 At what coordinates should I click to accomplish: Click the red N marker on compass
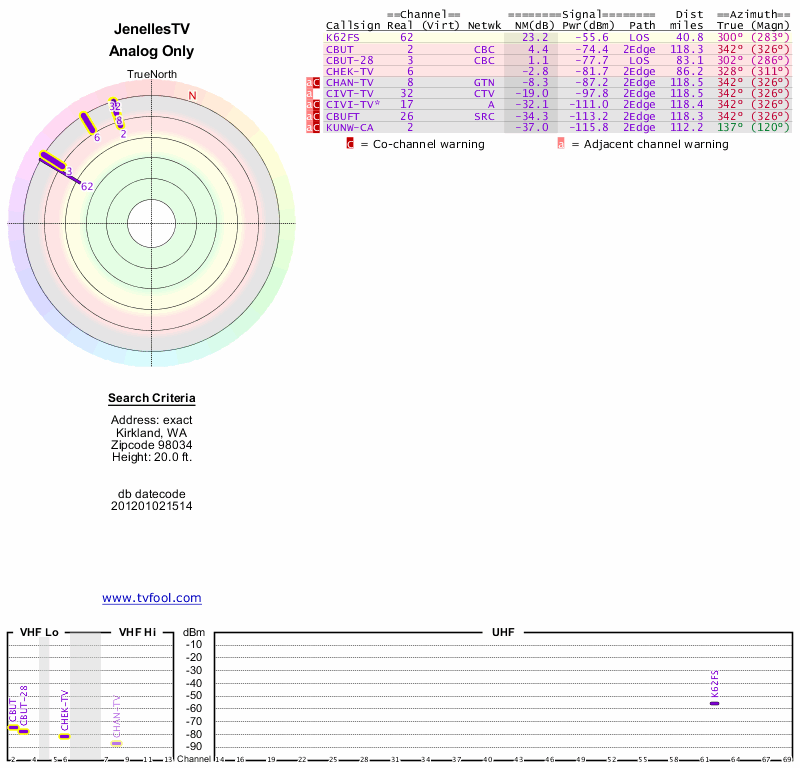192,96
